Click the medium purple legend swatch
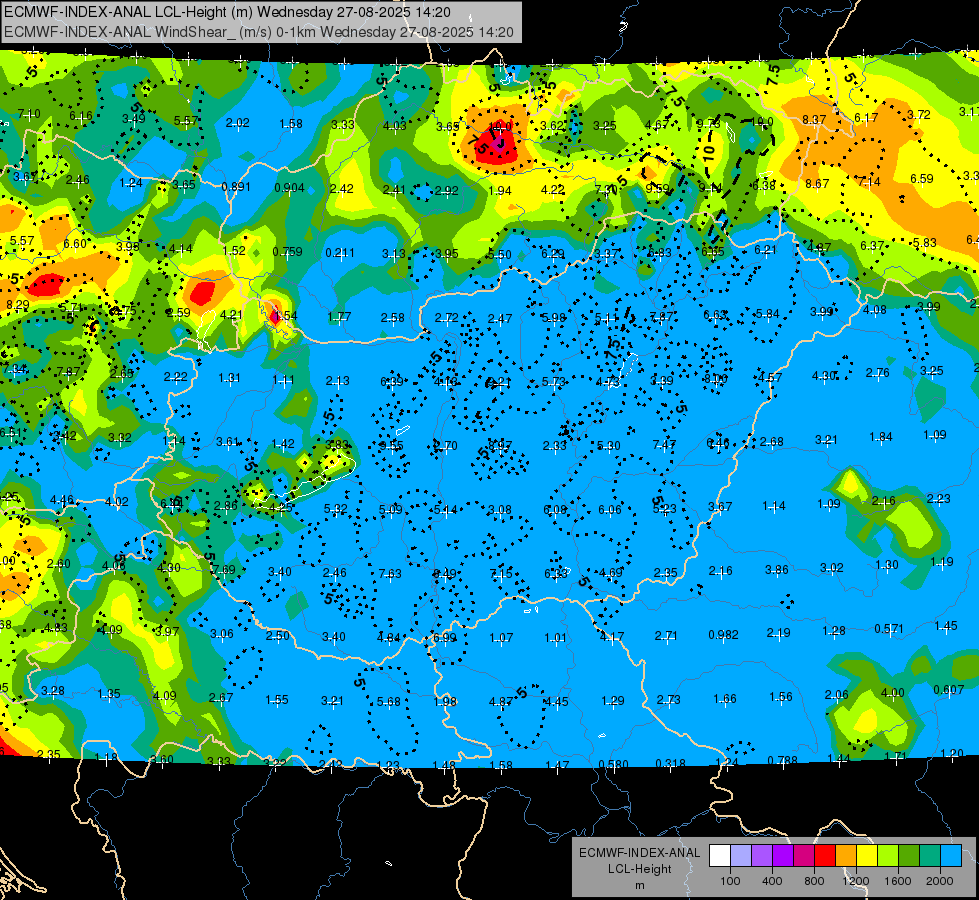979x900 pixels. [x=762, y=855]
